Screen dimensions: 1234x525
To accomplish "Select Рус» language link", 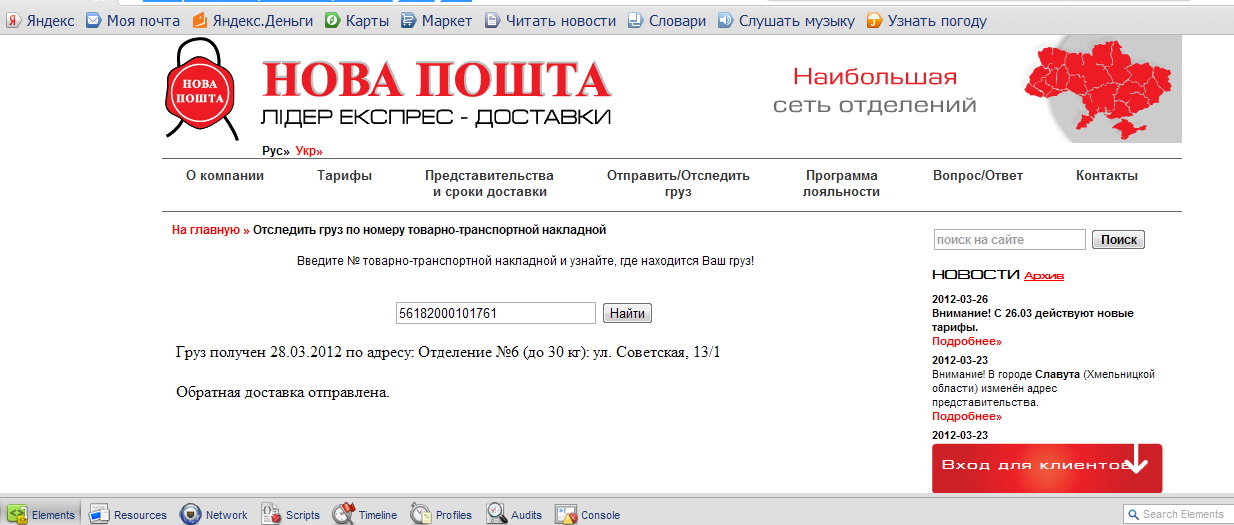I will point(275,151).
